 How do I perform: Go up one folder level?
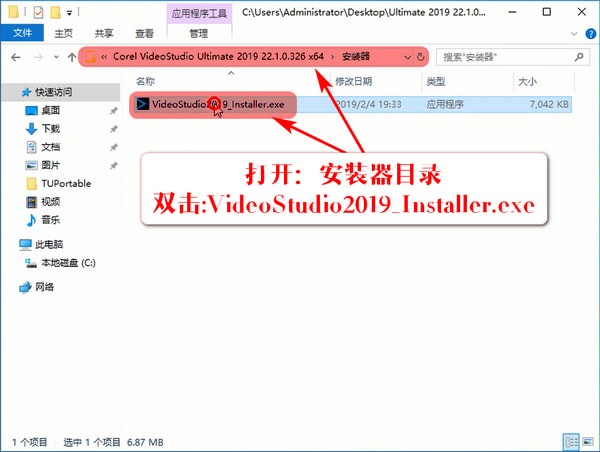click(72, 57)
